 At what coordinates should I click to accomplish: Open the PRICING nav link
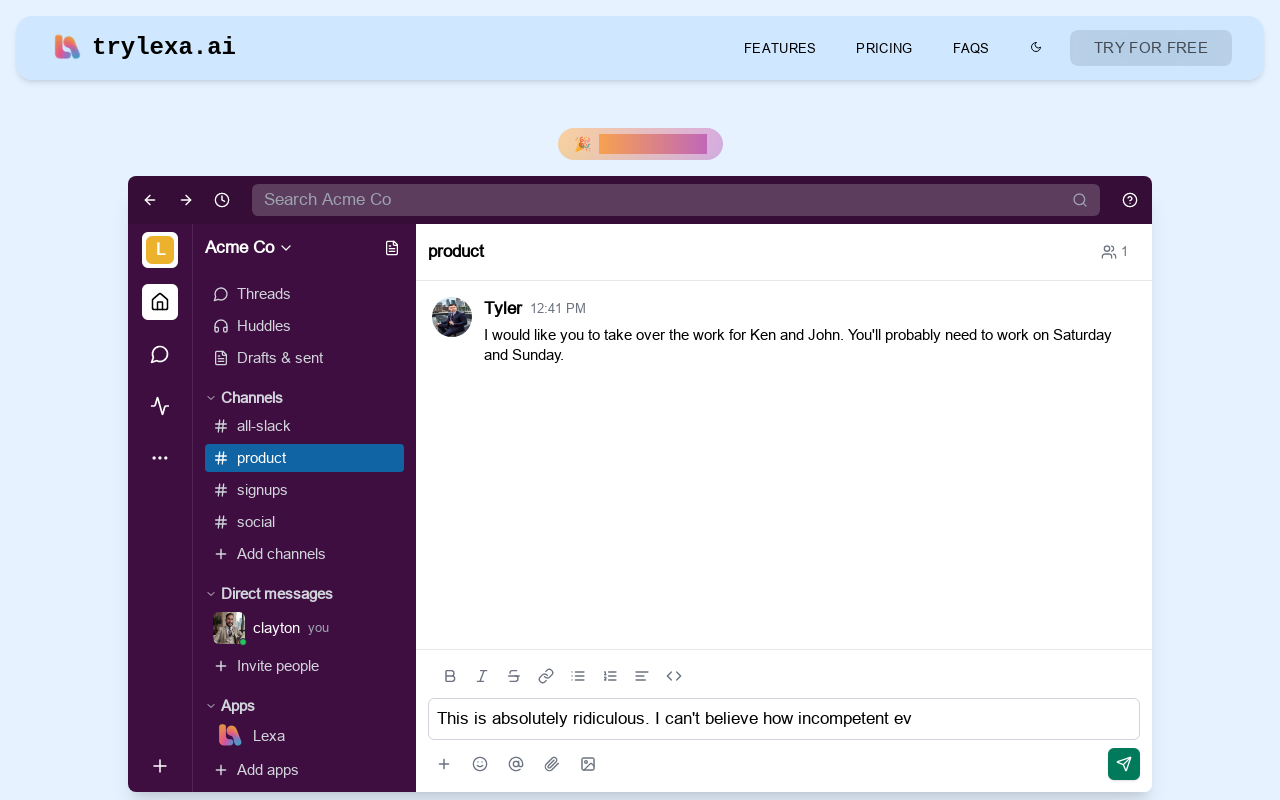[884, 48]
